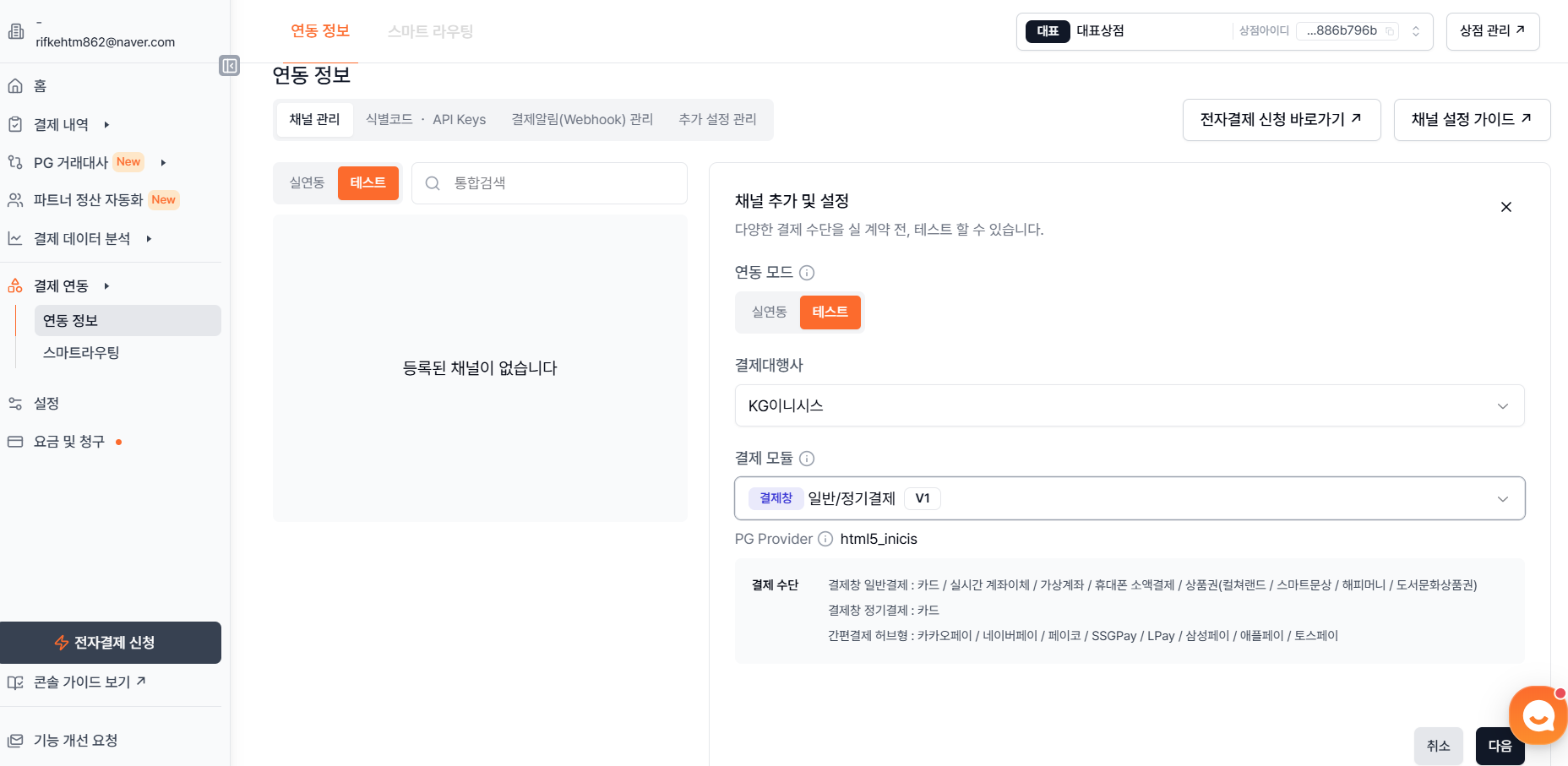Copy the store ID with the copy icon

click(1390, 31)
